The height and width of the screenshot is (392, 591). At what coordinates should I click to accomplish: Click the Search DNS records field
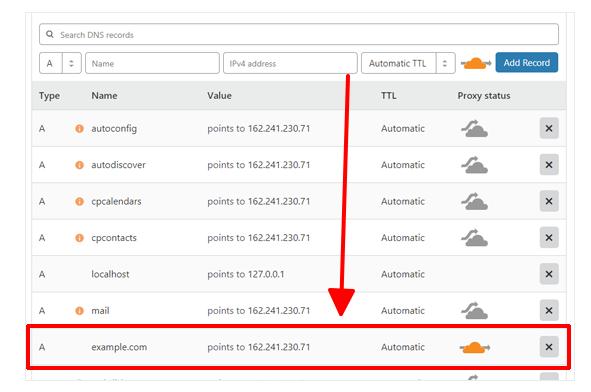point(299,34)
